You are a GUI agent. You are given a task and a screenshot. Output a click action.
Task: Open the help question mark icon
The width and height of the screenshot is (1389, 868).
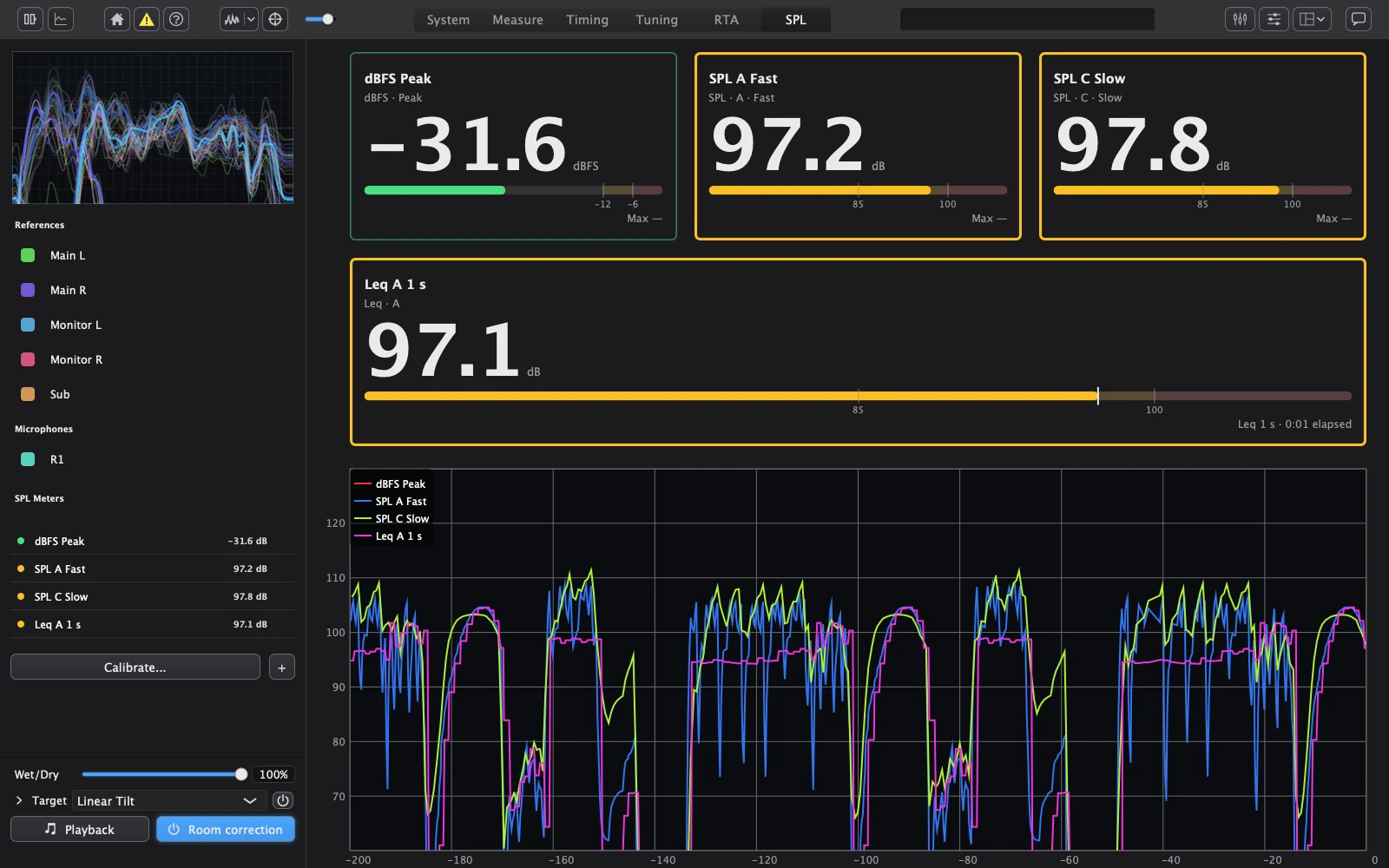176,19
